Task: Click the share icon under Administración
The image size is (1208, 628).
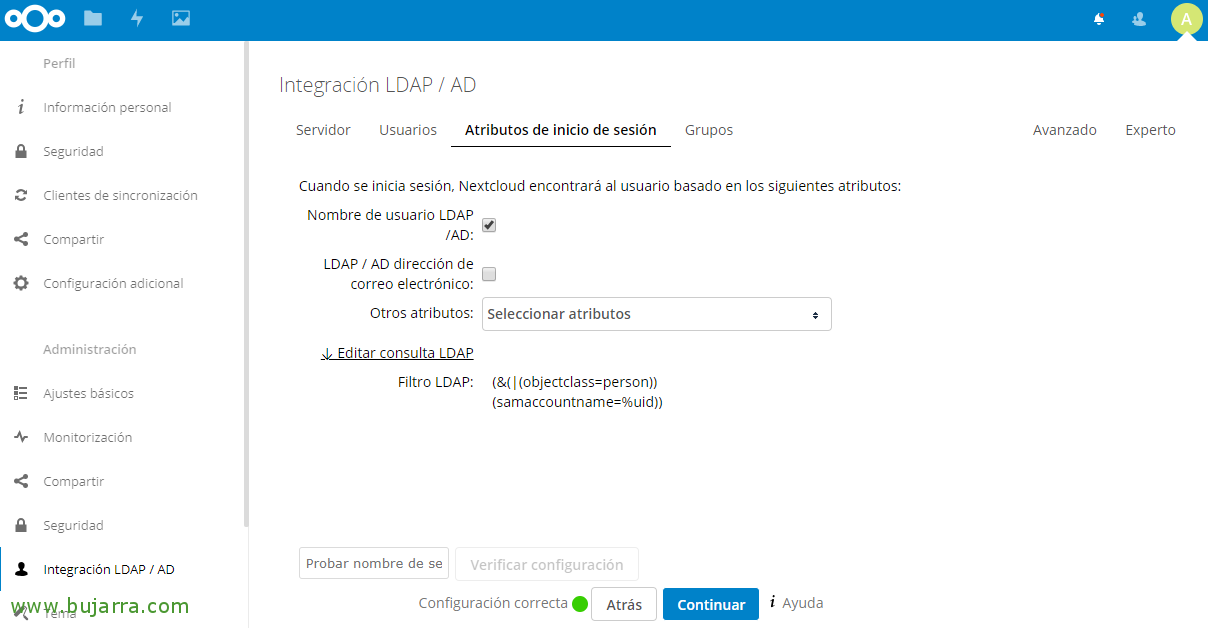Action: [20, 481]
